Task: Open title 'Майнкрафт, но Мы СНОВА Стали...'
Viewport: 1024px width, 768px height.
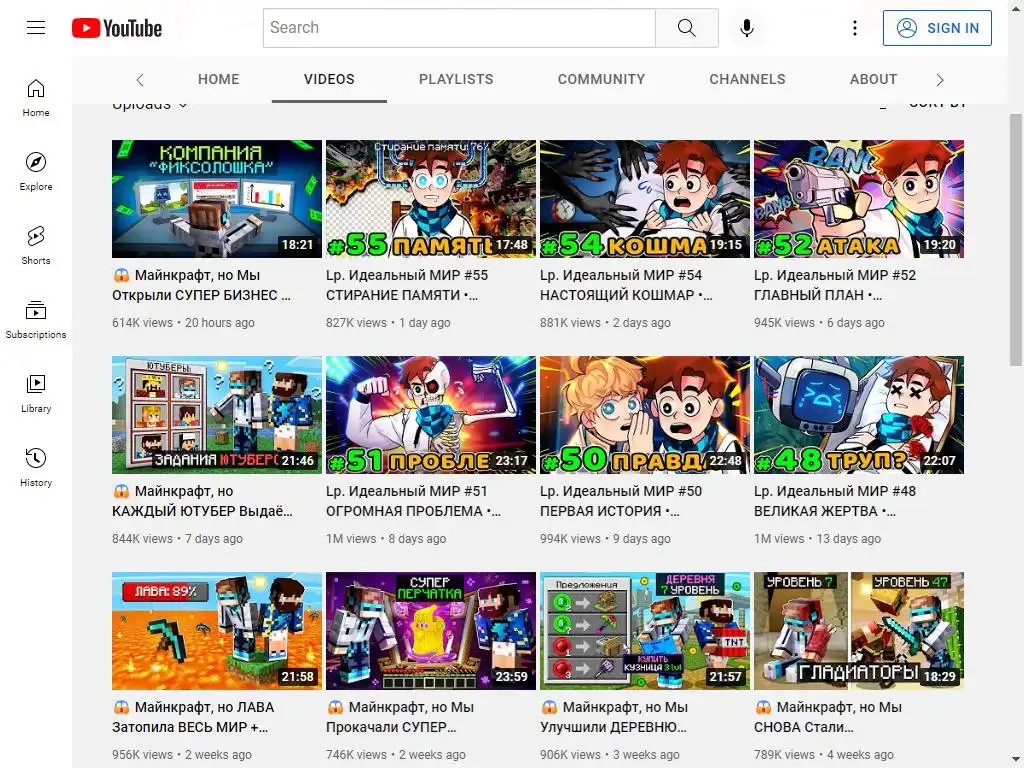Action: (828, 717)
